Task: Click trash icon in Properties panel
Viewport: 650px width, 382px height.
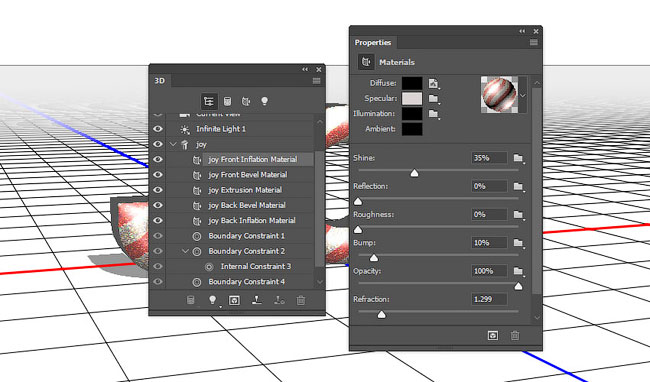Action: (515, 335)
